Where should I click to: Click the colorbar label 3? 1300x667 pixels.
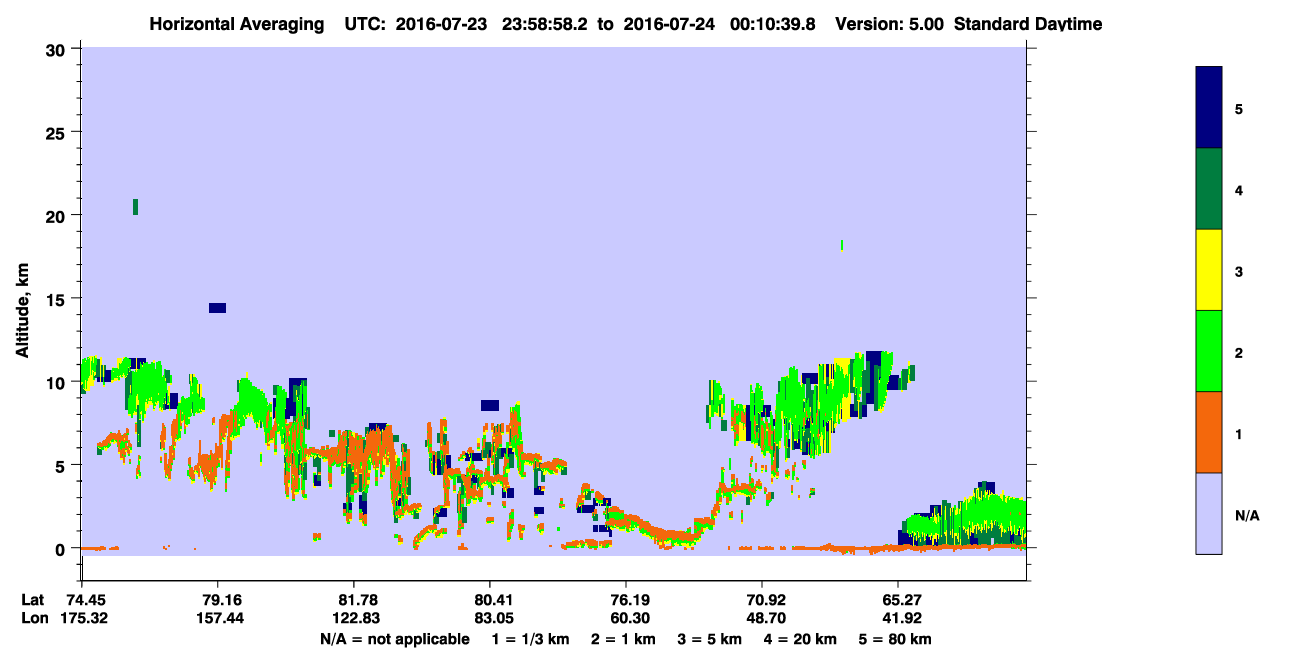[1239, 270]
